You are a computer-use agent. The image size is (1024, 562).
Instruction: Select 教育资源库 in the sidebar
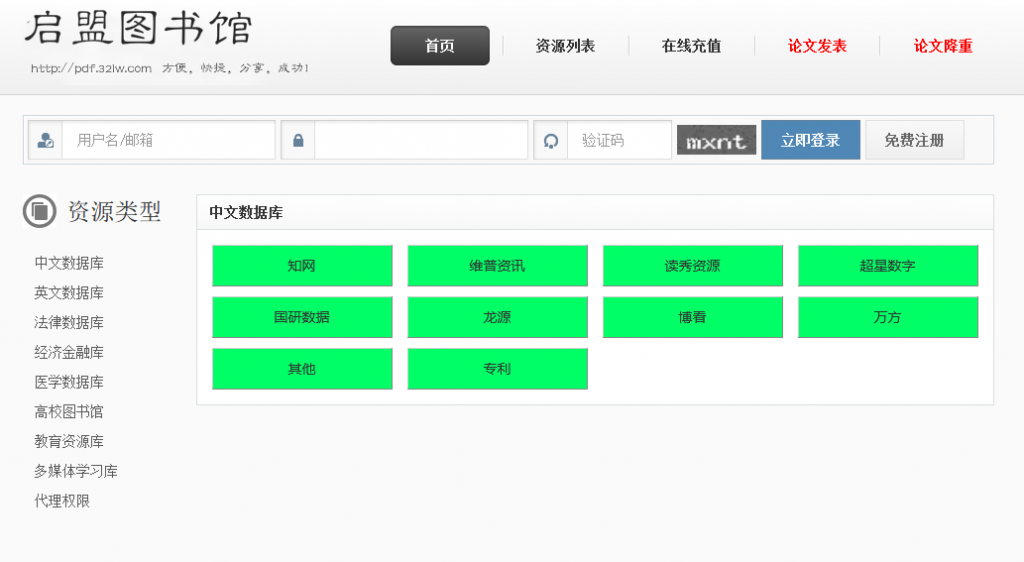[69, 441]
